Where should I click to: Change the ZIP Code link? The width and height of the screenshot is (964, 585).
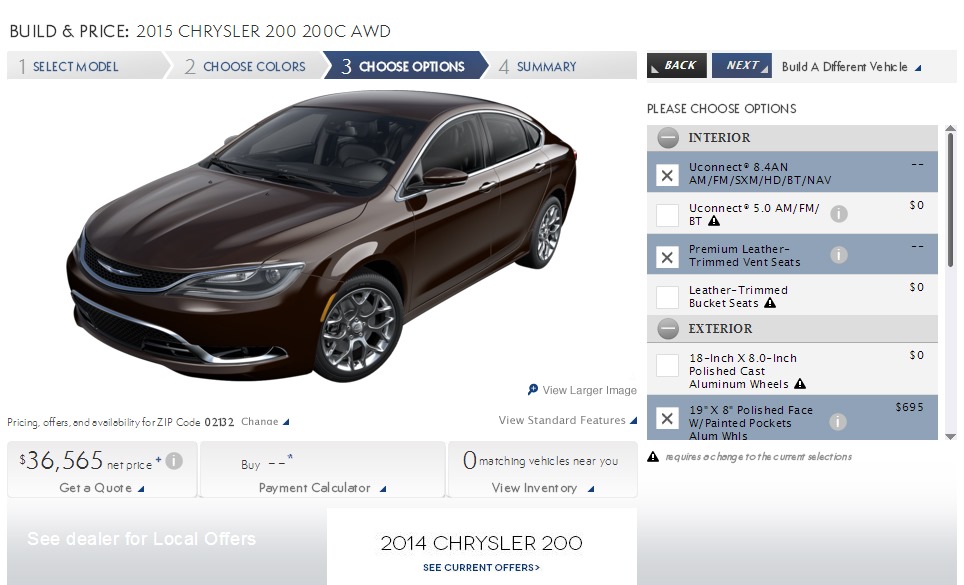(x=265, y=422)
